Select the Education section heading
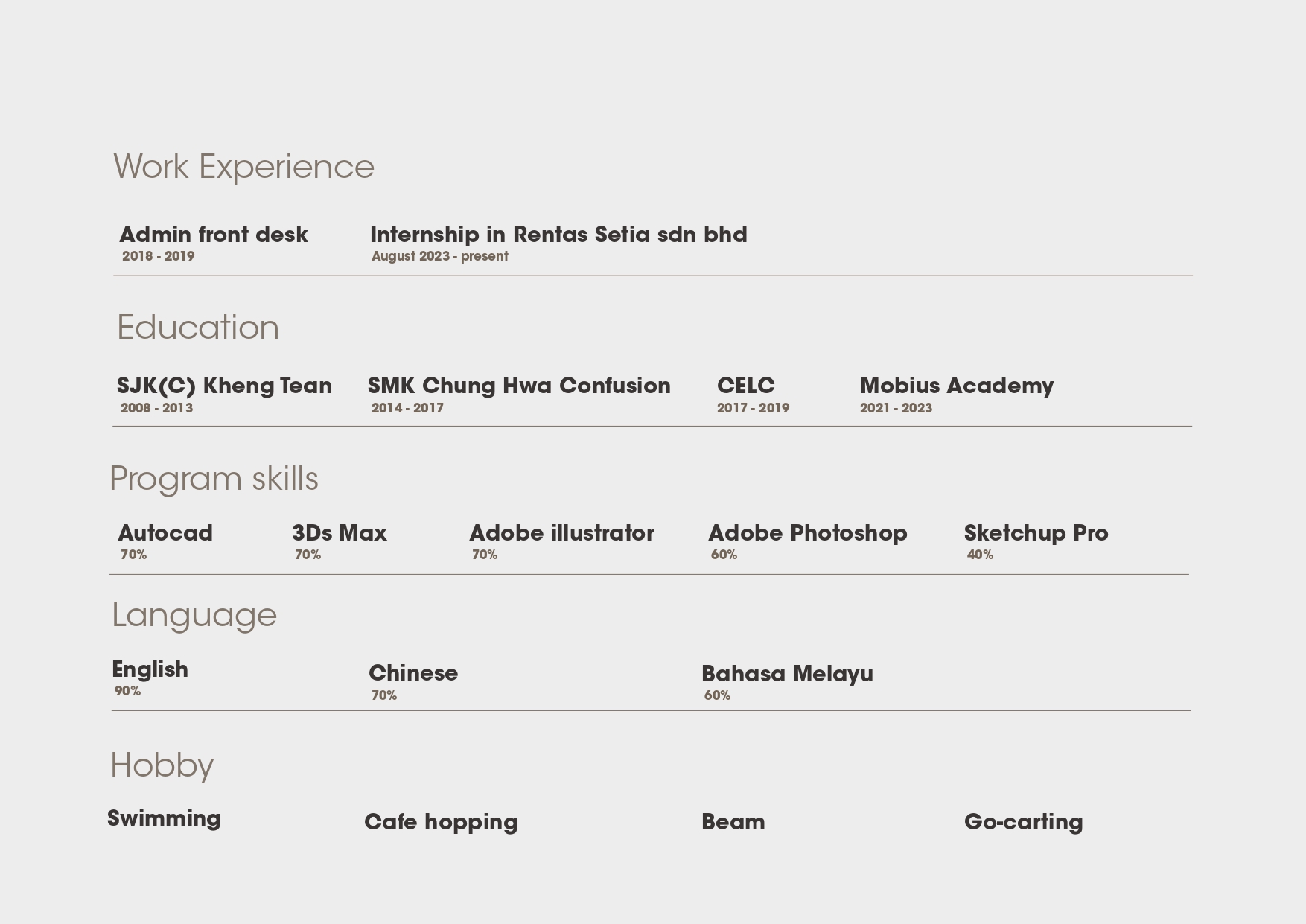This screenshot has height=924, width=1306. pyautogui.click(x=198, y=328)
